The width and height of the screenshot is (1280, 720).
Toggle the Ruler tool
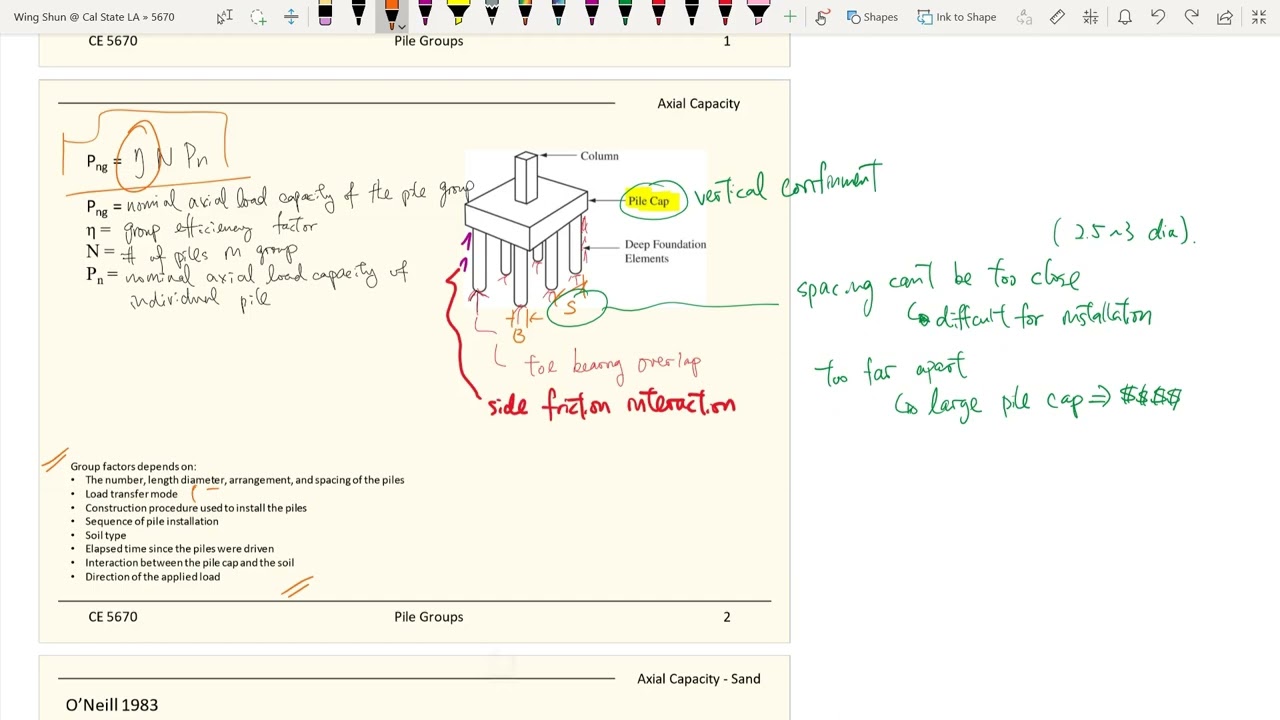(x=1057, y=17)
